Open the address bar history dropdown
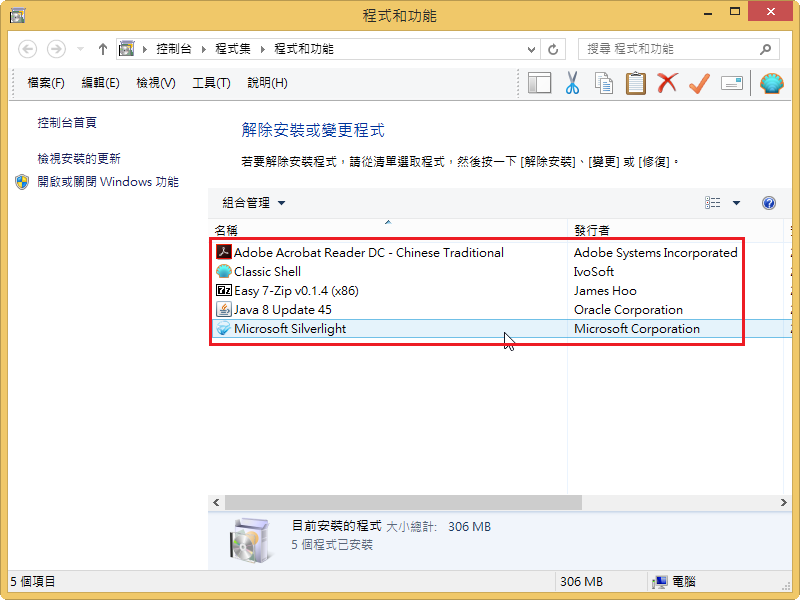800x600 pixels. 531,49
